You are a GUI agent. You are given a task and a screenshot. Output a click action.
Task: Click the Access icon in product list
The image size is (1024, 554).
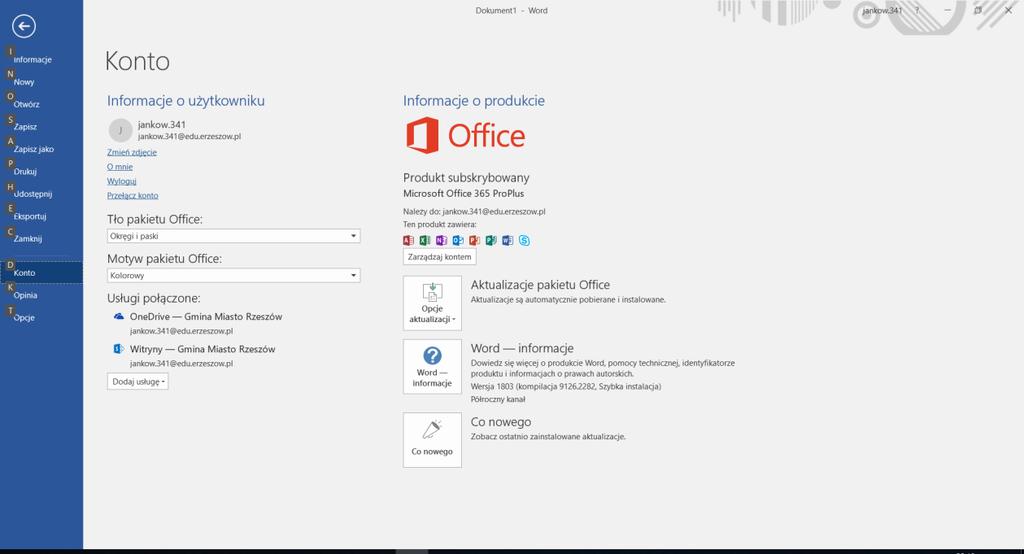coord(409,240)
